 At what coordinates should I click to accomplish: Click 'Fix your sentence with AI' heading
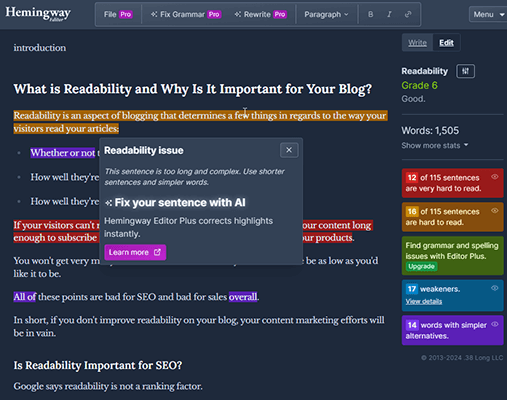tap(180, 203)
